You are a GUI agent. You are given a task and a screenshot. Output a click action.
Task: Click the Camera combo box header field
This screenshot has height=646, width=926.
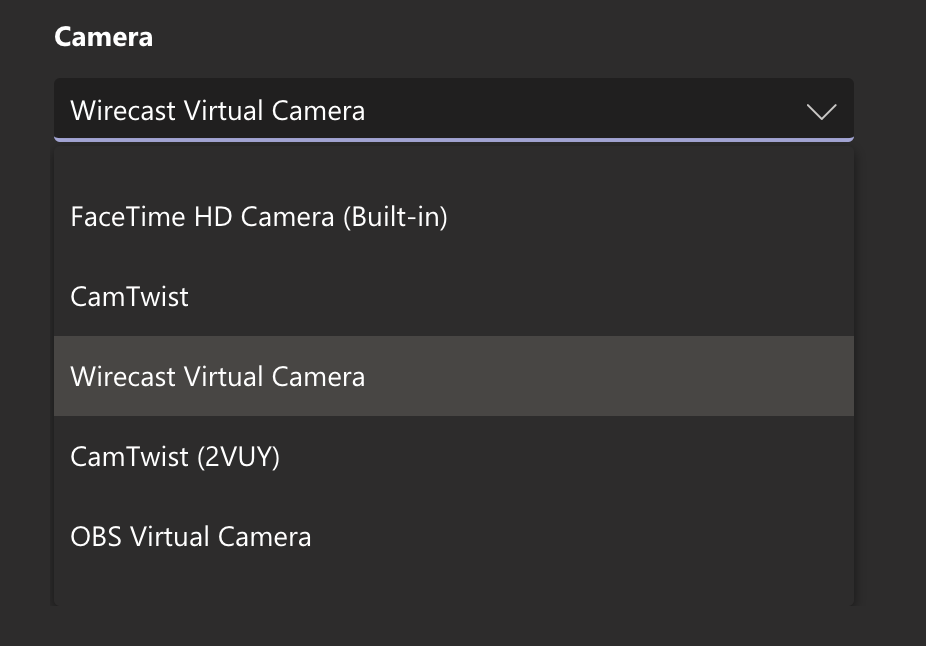coord(453,110)
